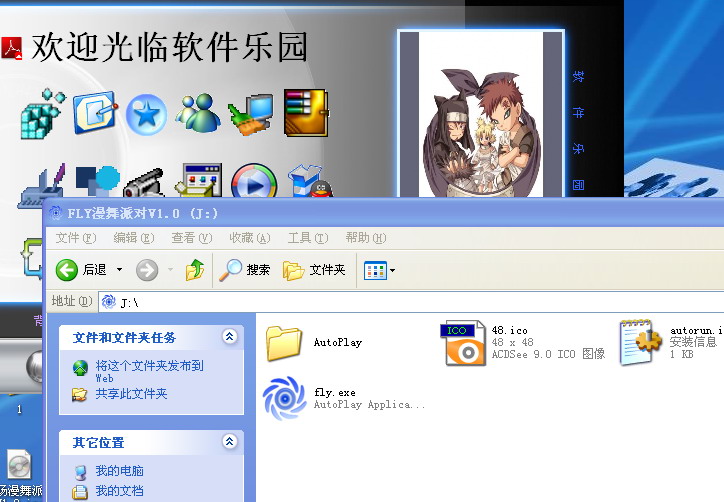Viewport: 724px width, 502px height.
Task: Open the registry cubes icon in the launcher
Action: [x=42, y=115]
